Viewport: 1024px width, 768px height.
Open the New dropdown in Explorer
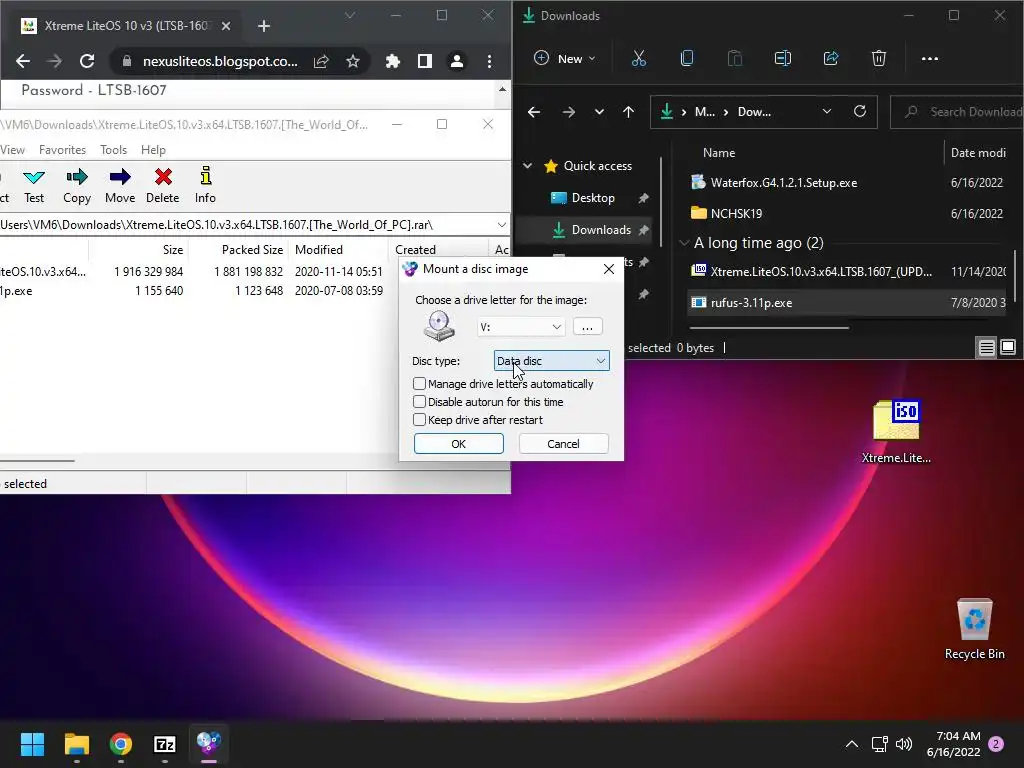[565, 59]
